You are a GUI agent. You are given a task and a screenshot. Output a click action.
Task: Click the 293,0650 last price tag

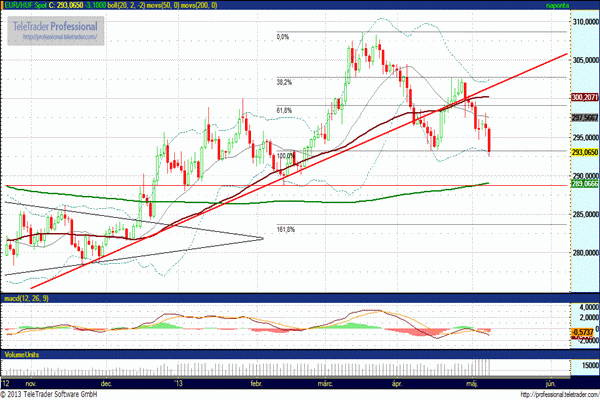[x=583, y=152]
